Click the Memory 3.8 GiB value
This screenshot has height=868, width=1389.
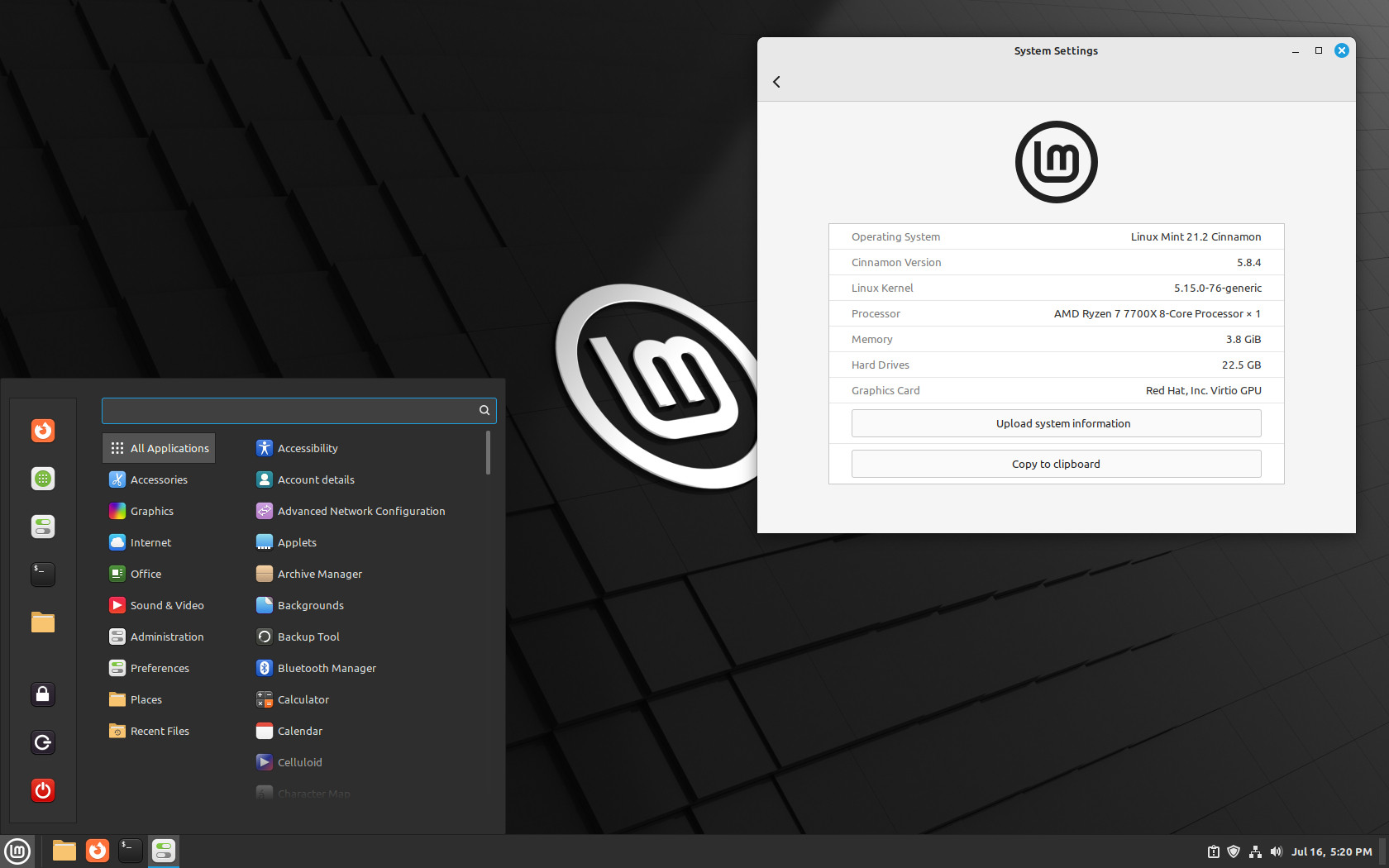tap(1243, 339)
